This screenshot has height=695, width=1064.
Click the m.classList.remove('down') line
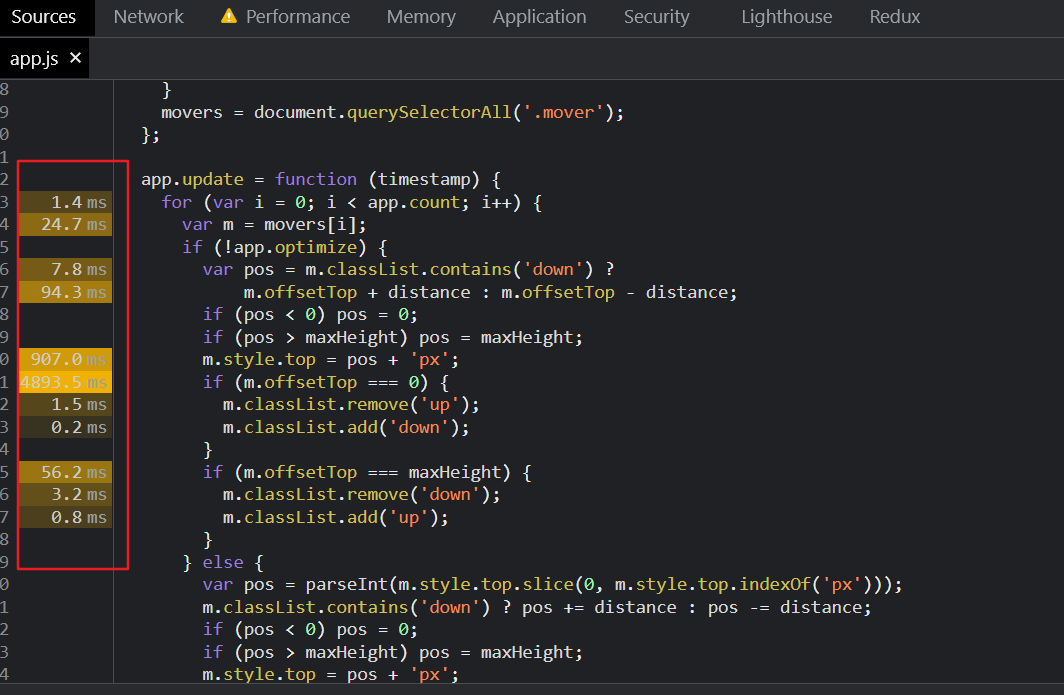click(x=362, y=495)
